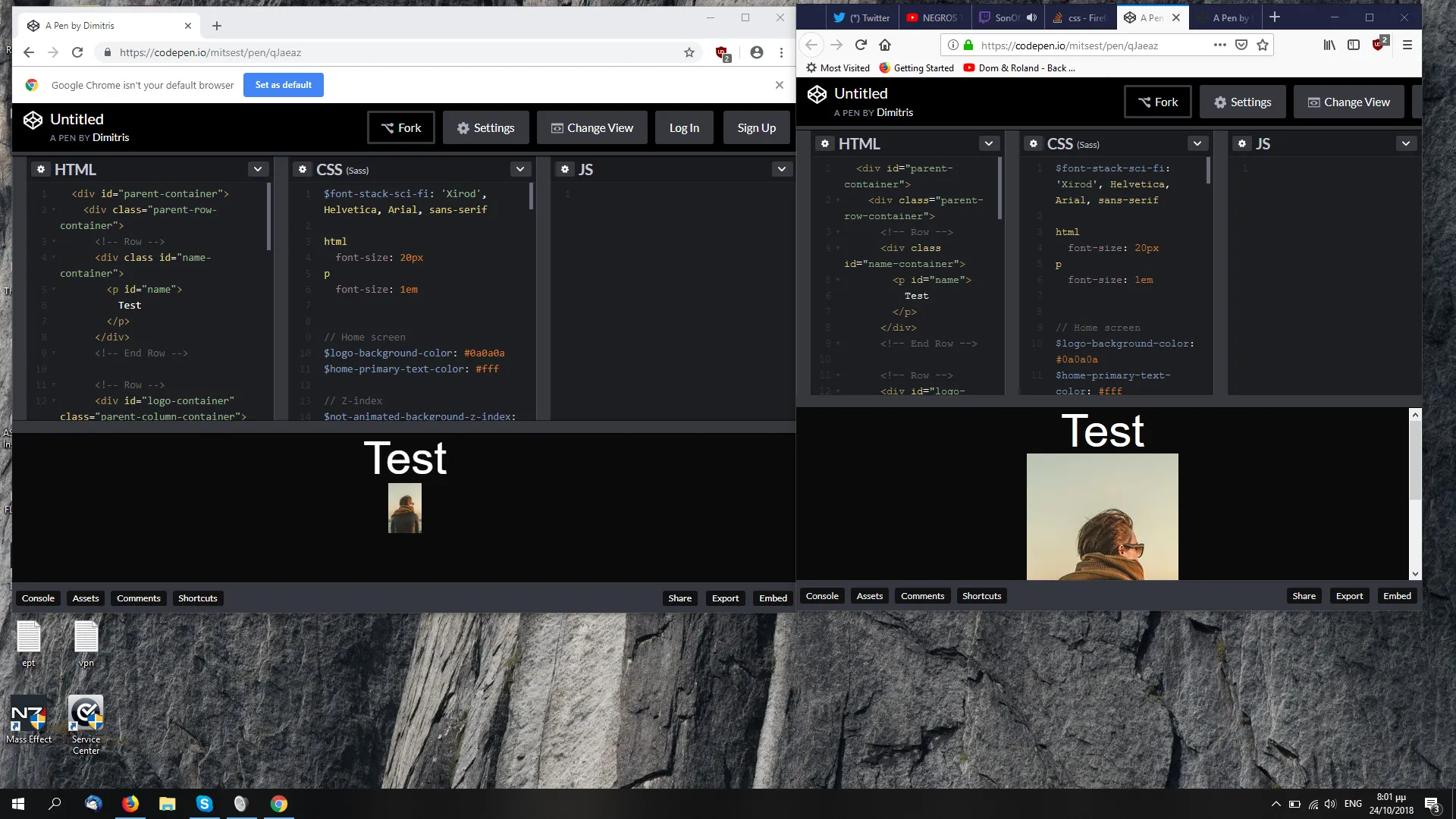Expand CSS panel dropdown in Firefox

1197,143
